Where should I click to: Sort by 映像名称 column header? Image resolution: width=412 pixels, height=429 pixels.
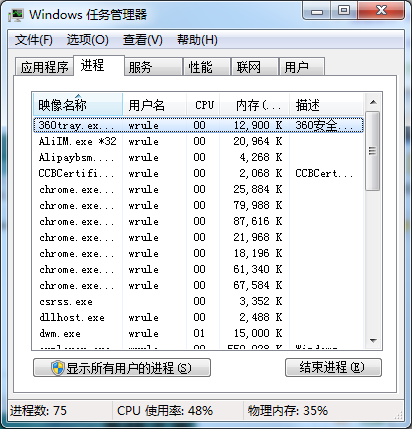click(x=78, y=105)
